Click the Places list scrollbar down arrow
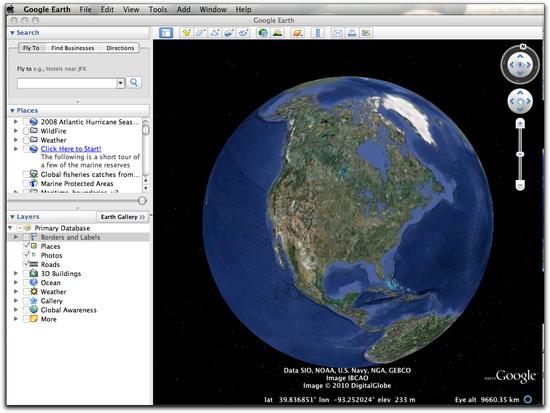550x413 pixels. click(146, 188)
